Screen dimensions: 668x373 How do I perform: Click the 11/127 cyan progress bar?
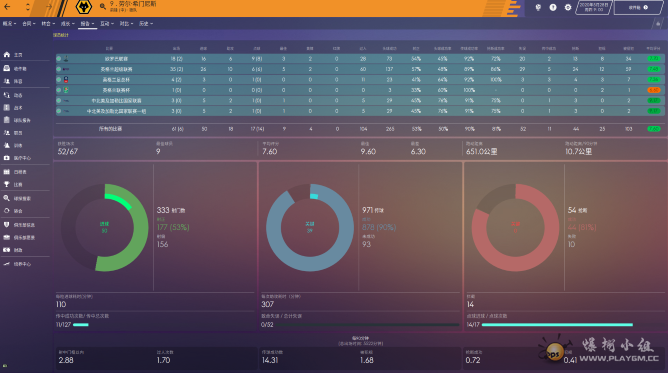pyautogui.click(x=81, y=325)
